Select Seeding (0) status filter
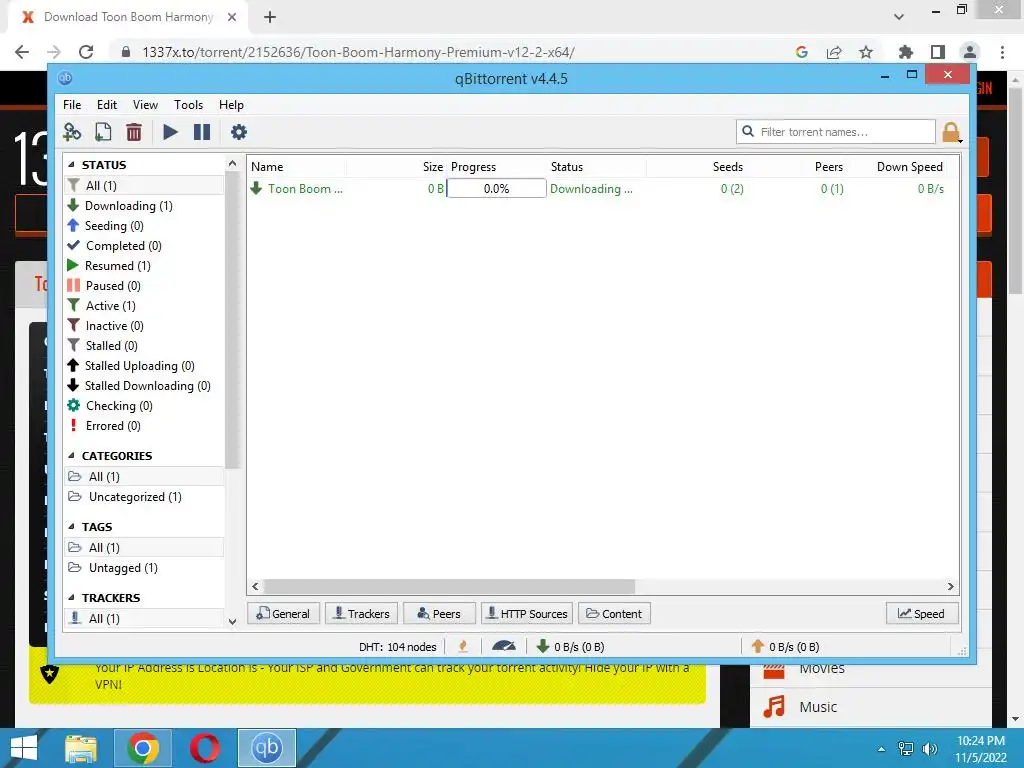The width and height of the screenshot is (1024, 768). [144, 226]
